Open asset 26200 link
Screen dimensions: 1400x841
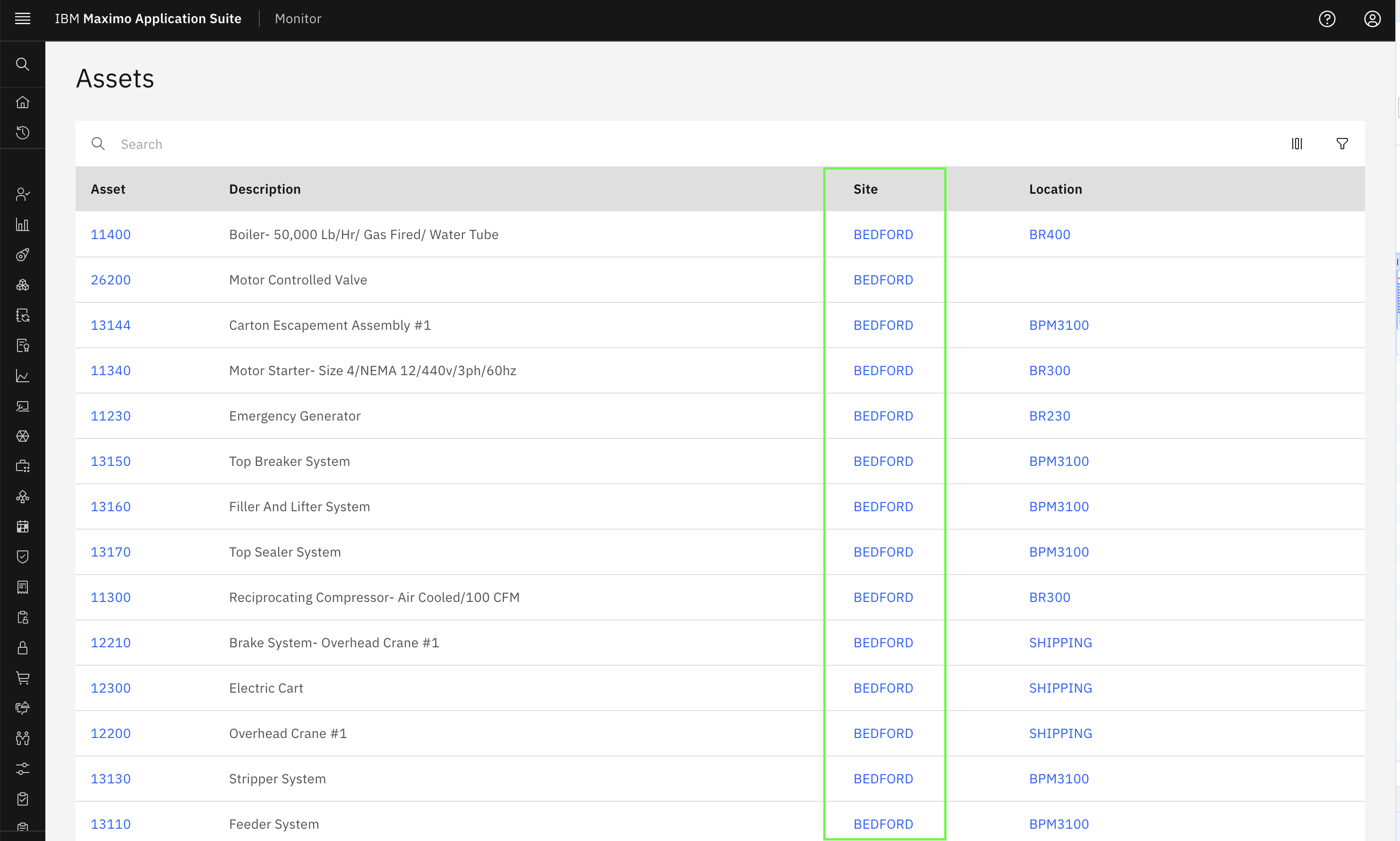click(x=111, y=280)
